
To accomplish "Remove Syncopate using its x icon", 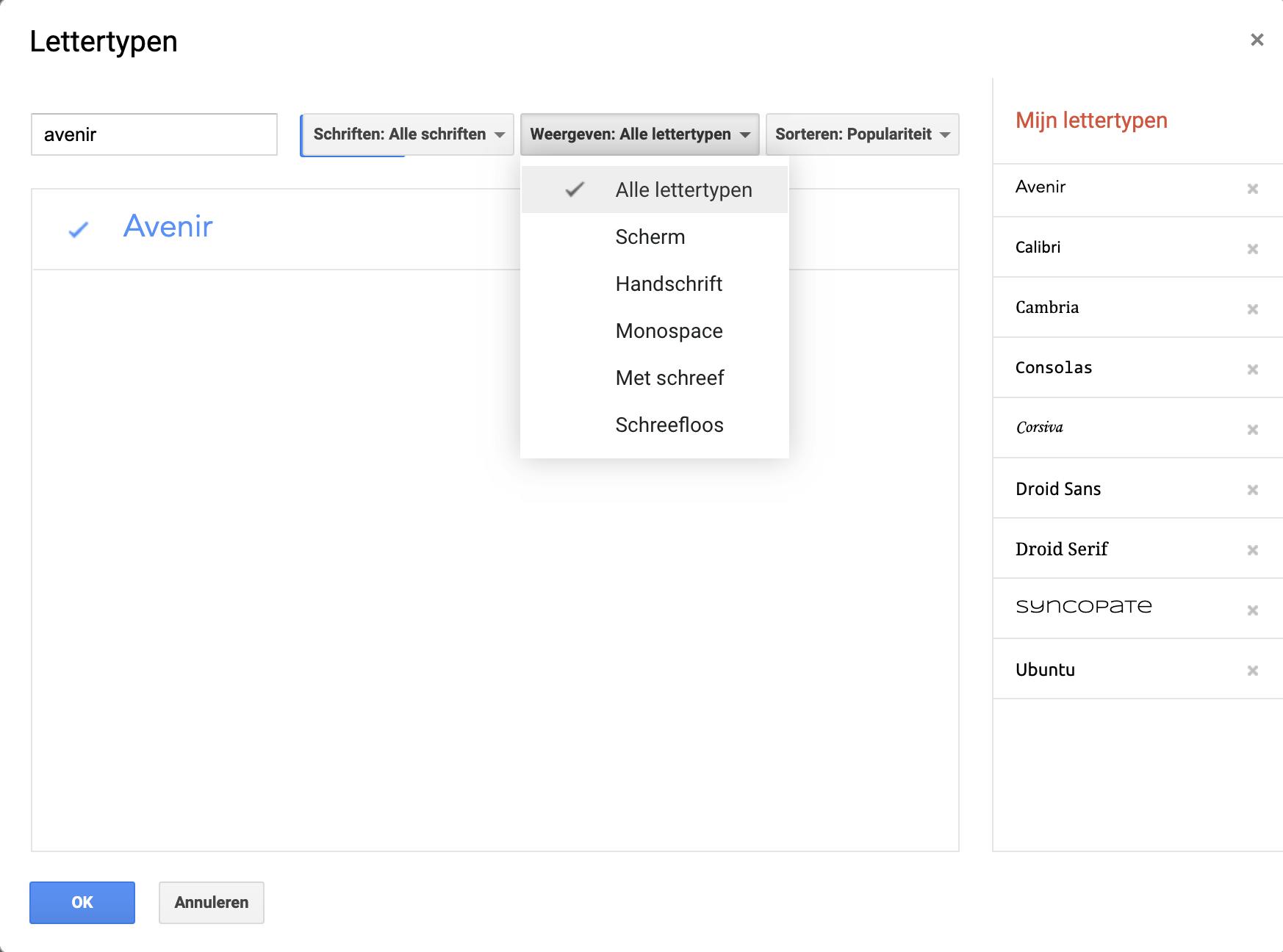I will tap(1253, 610).
